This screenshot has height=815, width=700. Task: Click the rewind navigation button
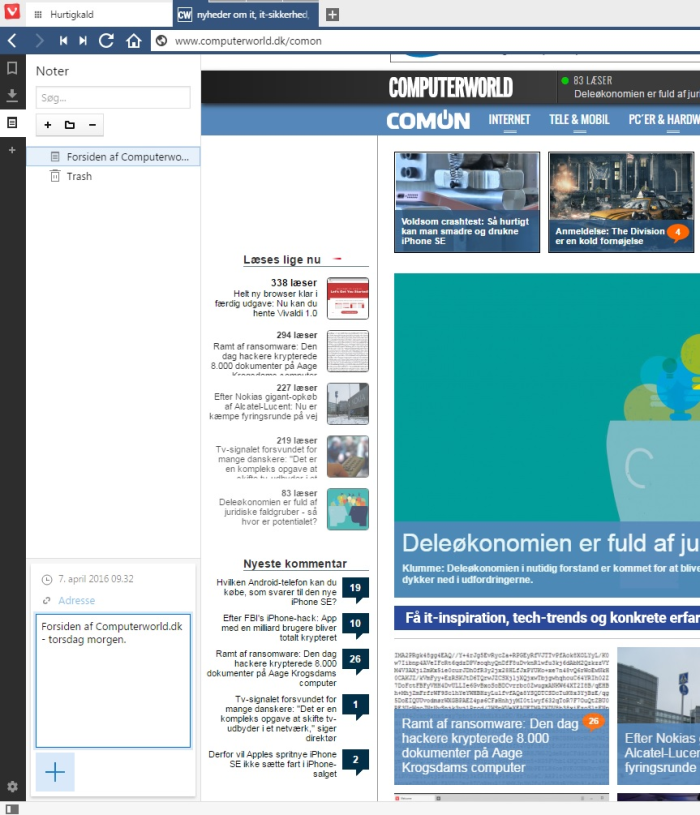(63, 41)
